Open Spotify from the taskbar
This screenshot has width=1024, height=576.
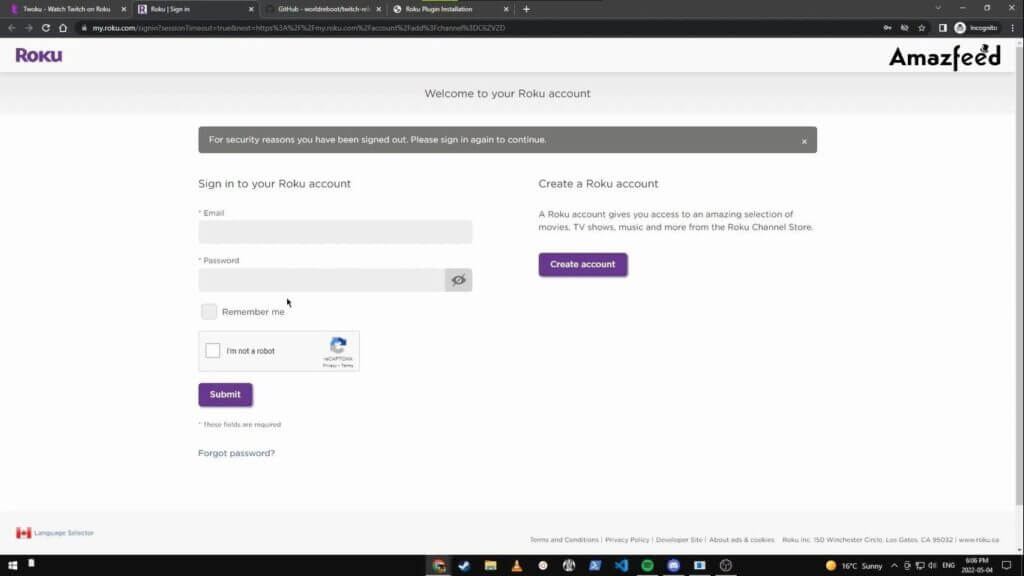click(x=647, y=566)
